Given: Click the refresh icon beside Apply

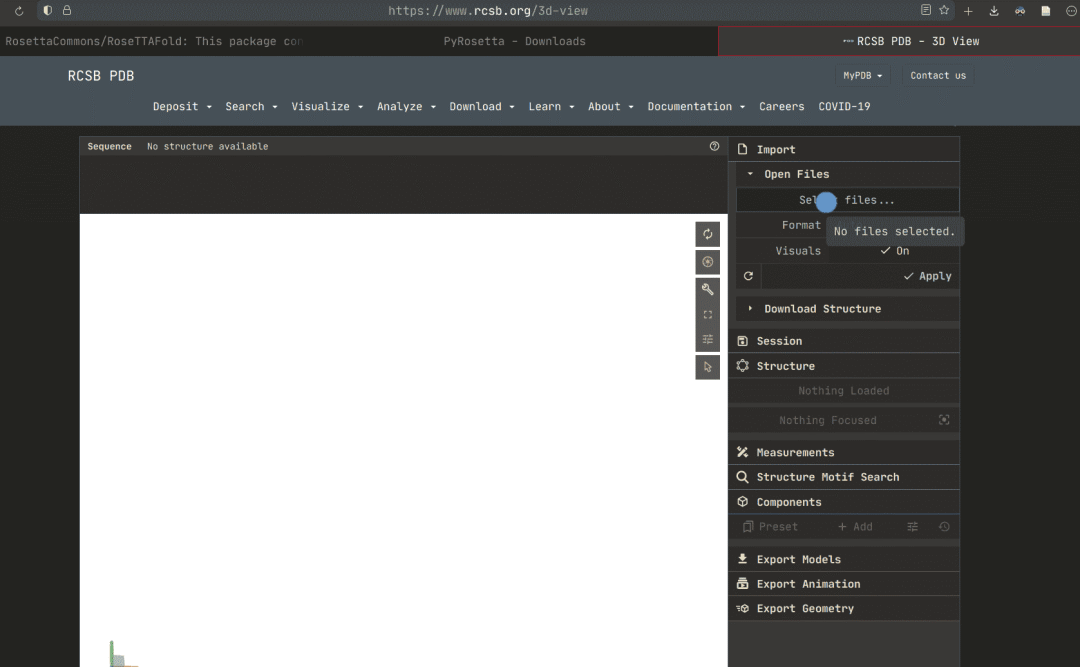Looking at the screenshot, I should point(749,276).
